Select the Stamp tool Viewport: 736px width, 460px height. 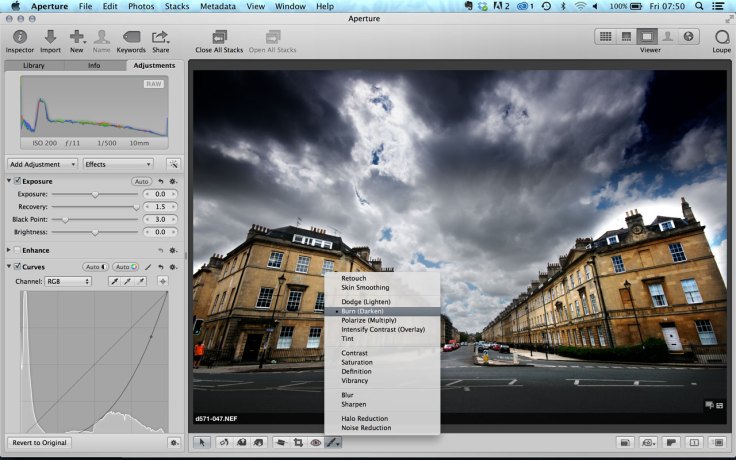click(258, 442)
